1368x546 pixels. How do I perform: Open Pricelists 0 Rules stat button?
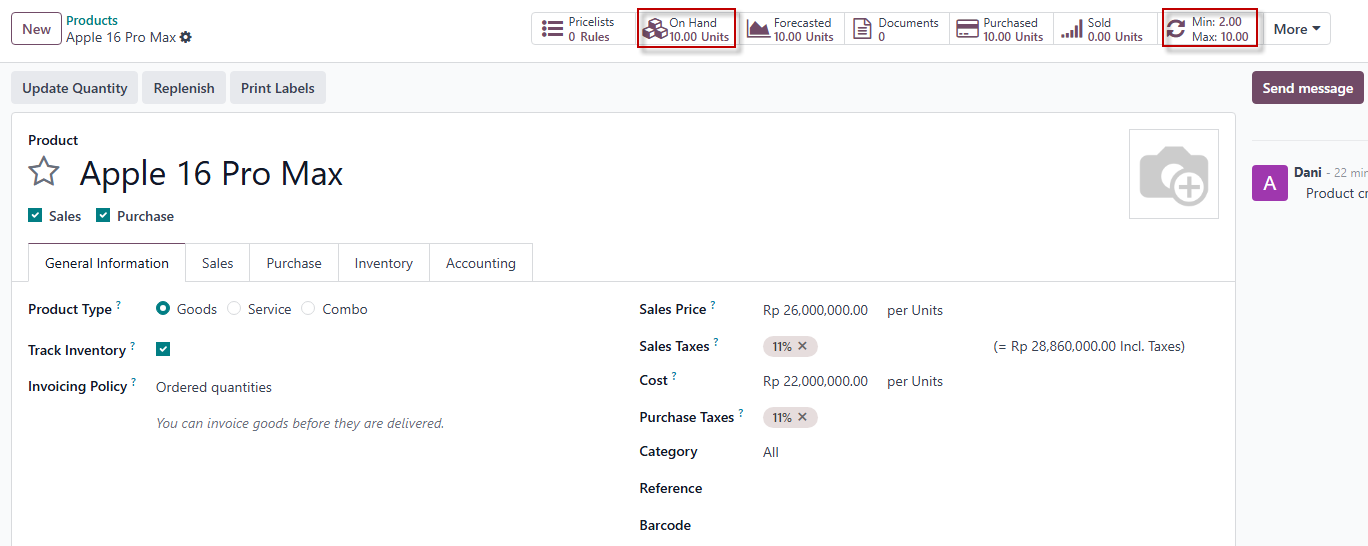coord(583,29)
